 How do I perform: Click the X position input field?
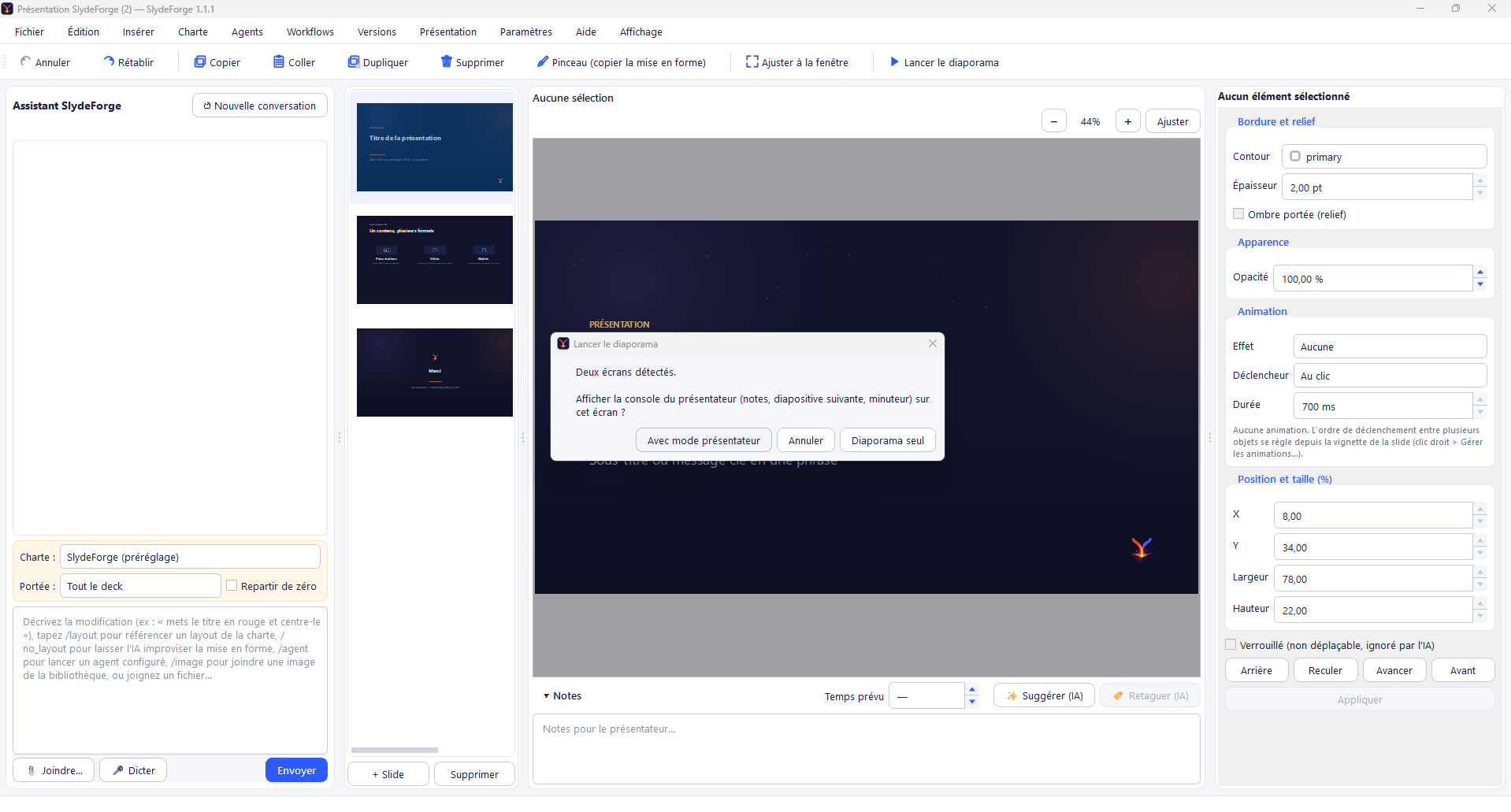click(x=1373, y=516)
